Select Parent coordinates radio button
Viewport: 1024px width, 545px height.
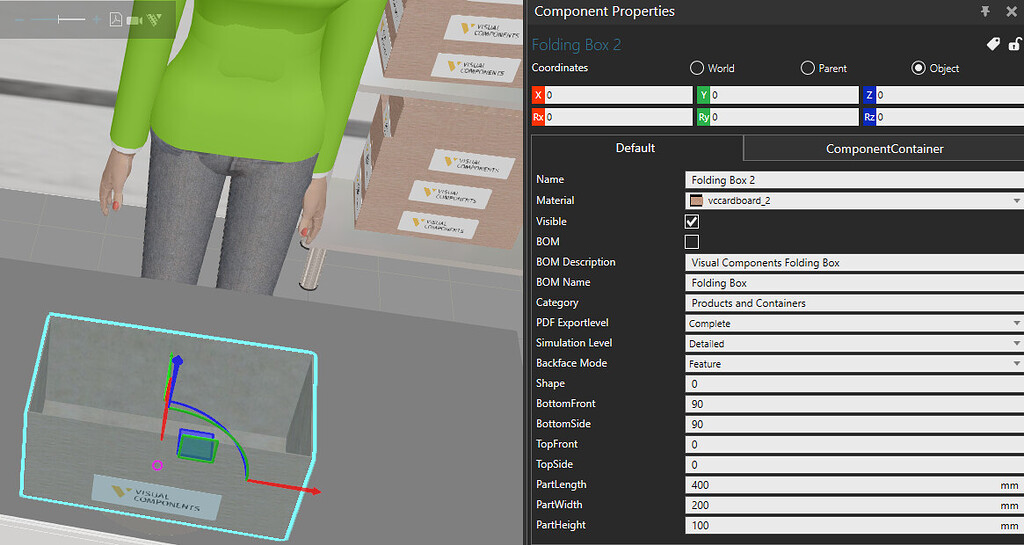(x=808, y=68)
